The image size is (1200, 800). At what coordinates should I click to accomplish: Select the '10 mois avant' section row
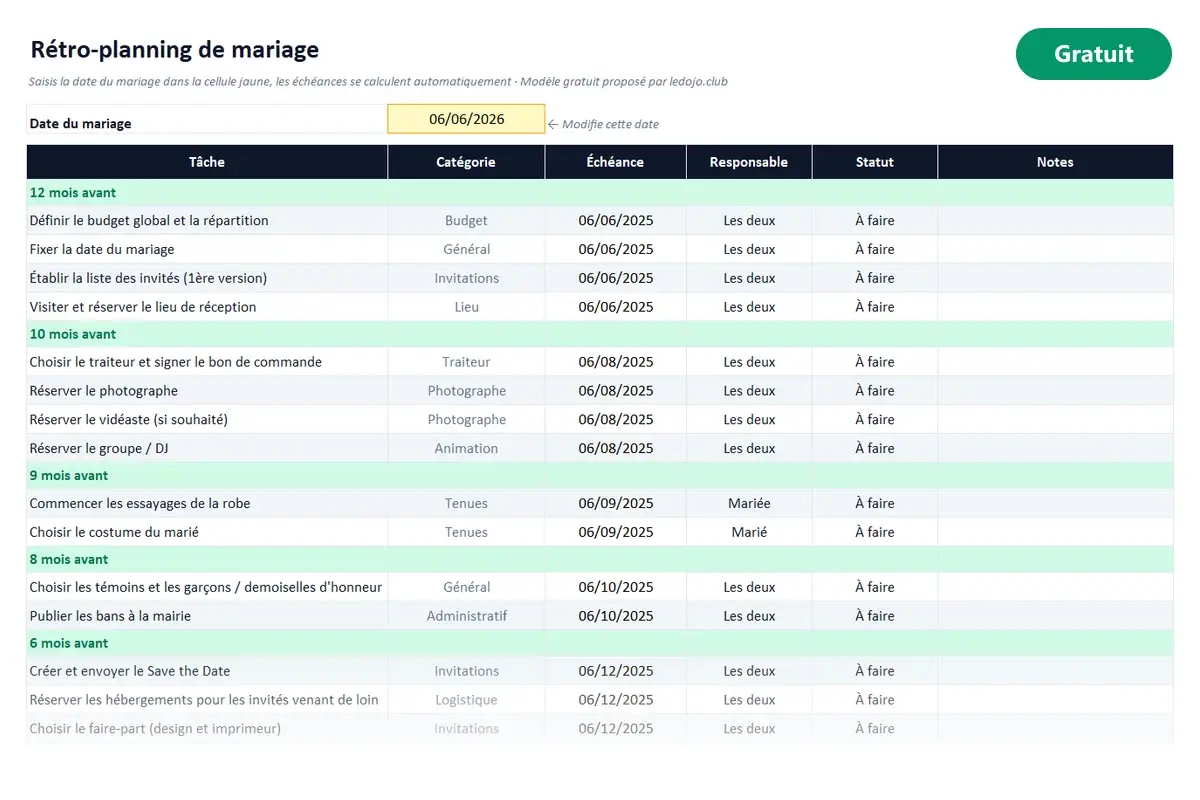600,334
